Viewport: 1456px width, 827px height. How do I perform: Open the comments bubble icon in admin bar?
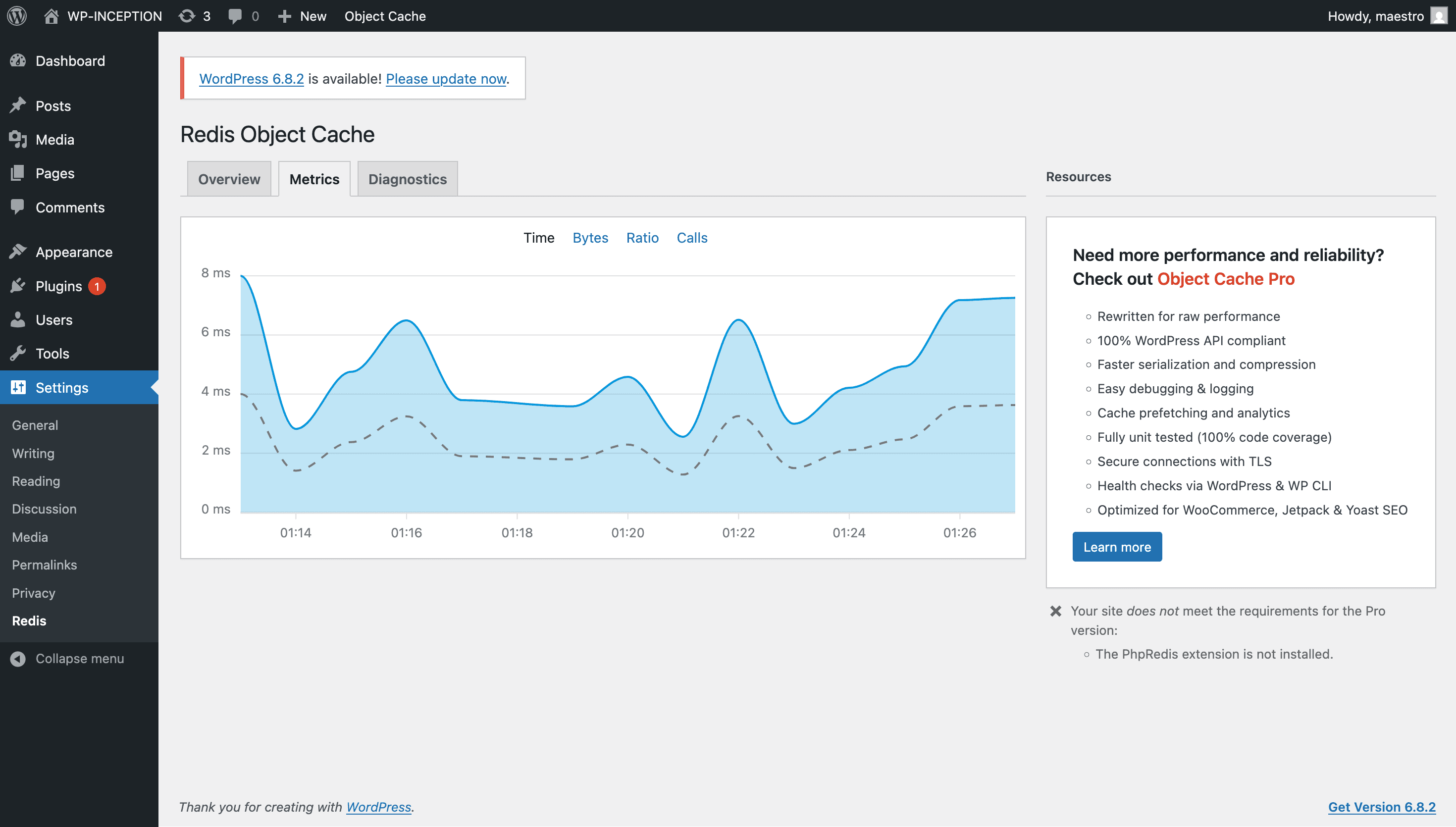point(235,16)
